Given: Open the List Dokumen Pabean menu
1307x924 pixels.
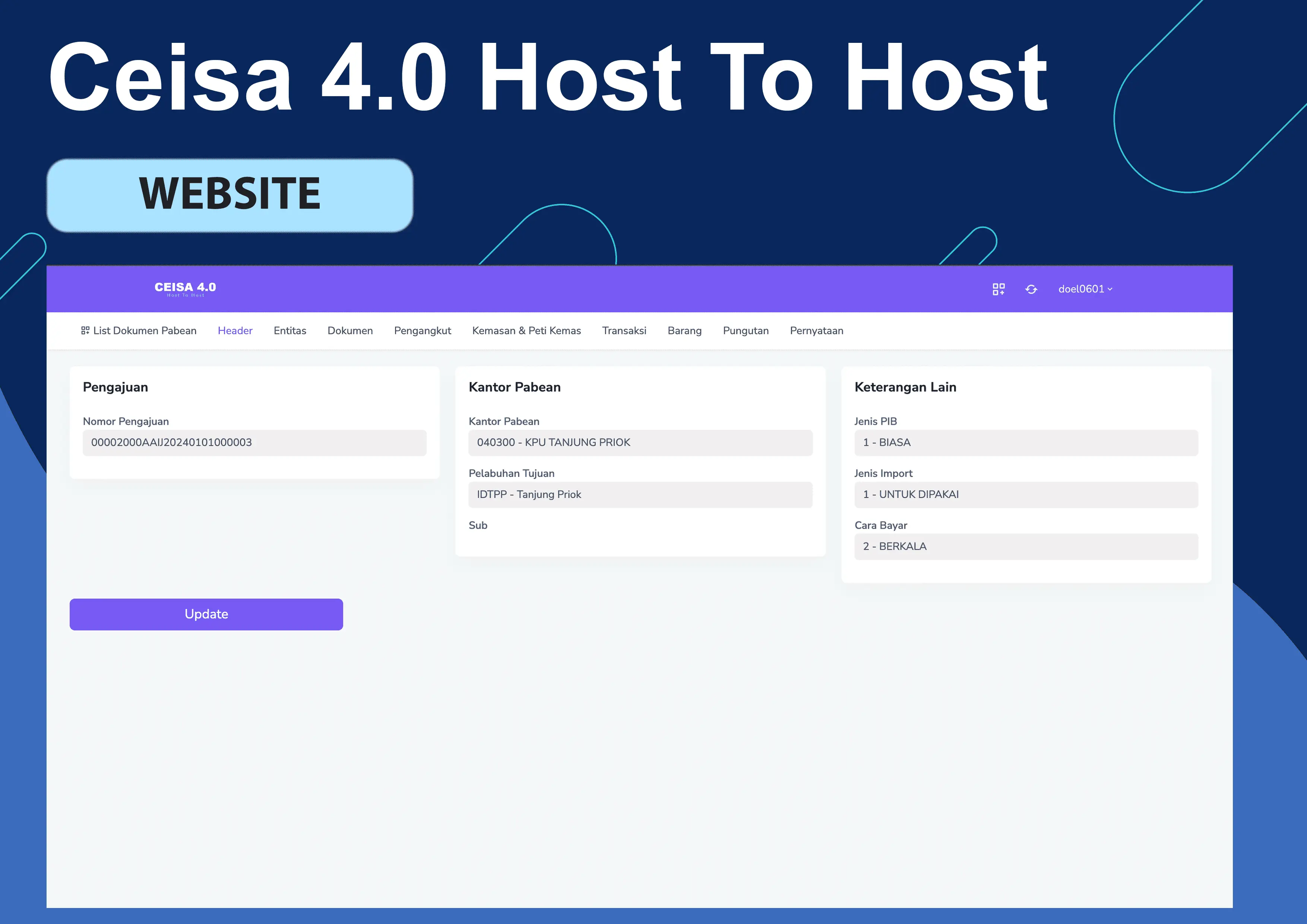Looking at the screenshot, I should (139, 331).
